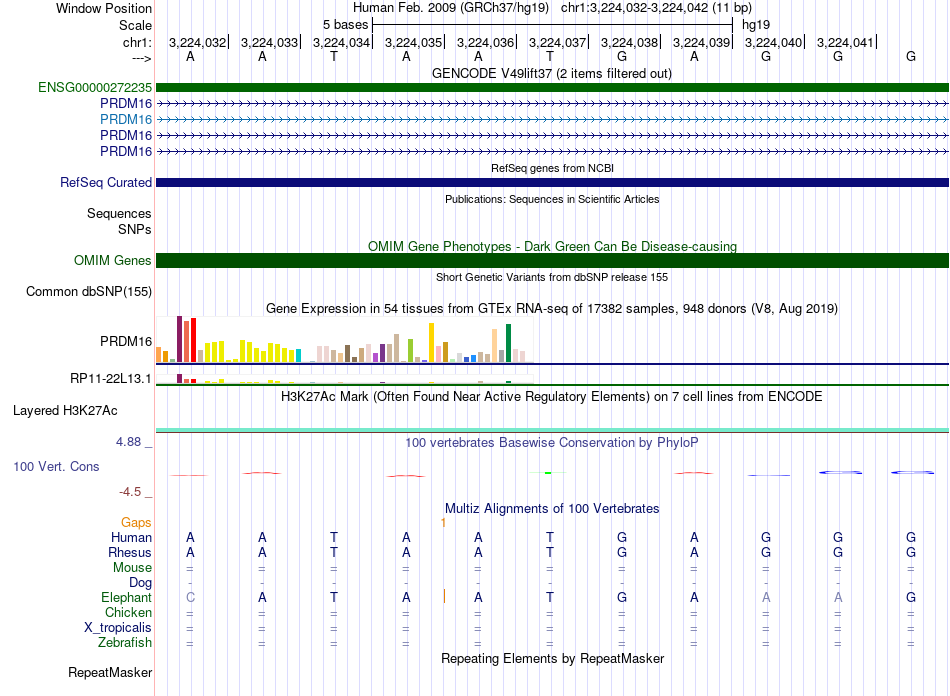This screenshot has width=950, height=696.
Task: Click the faded C base in Elephant row
Action: pyautogui.click(x=190, y=597)
